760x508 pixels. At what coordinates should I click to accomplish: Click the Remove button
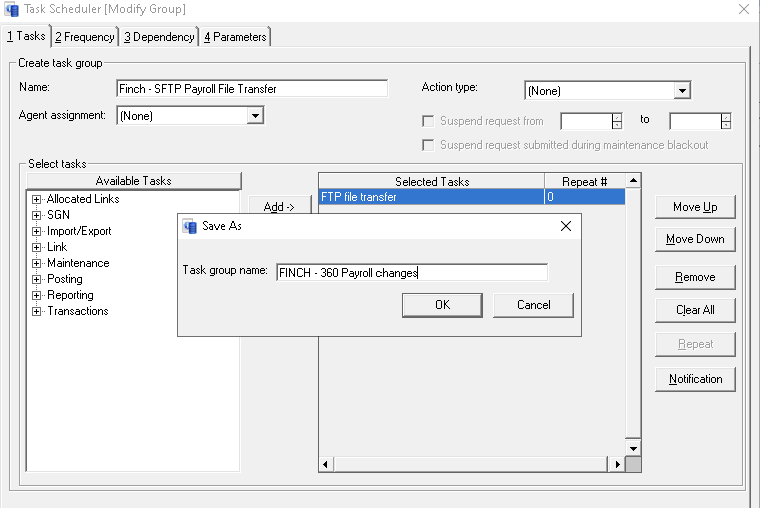[695, 277]
